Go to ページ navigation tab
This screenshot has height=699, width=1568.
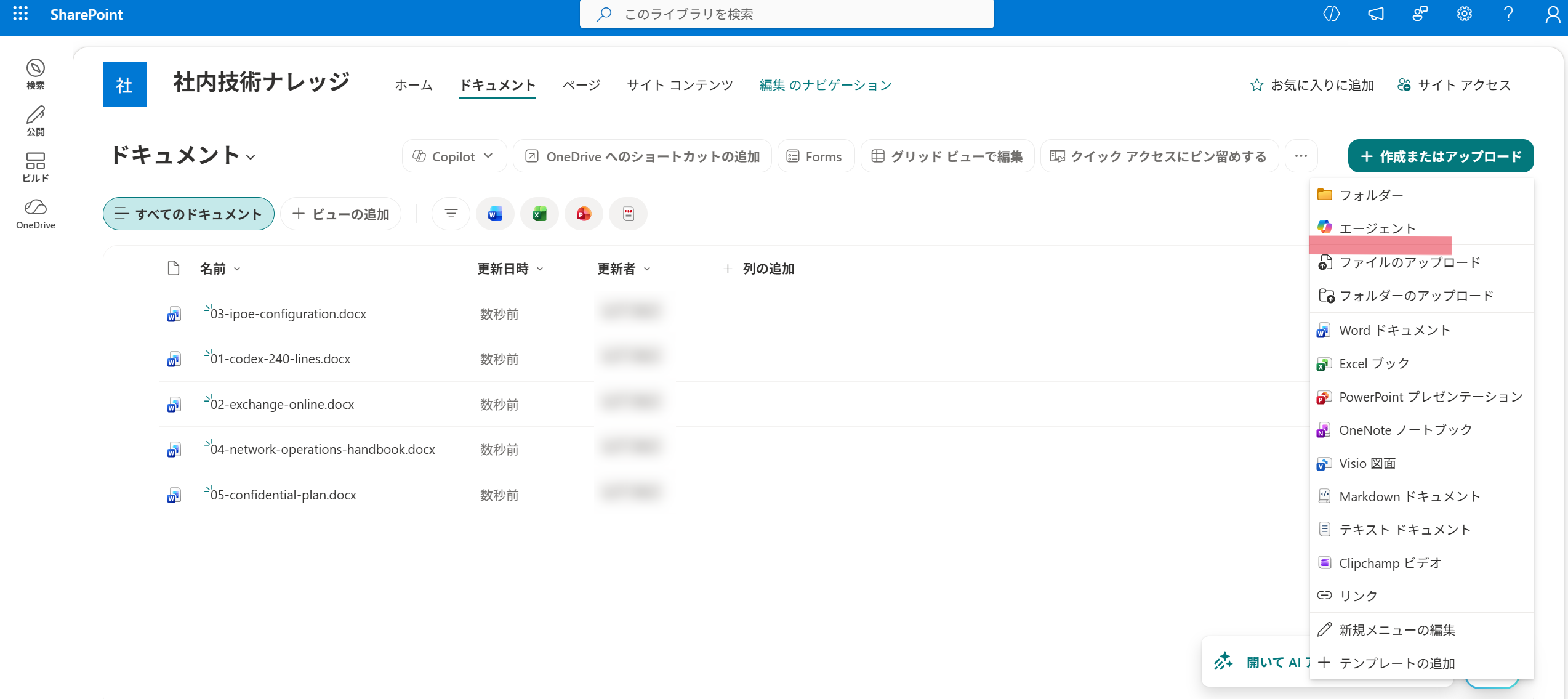(581, 85)
